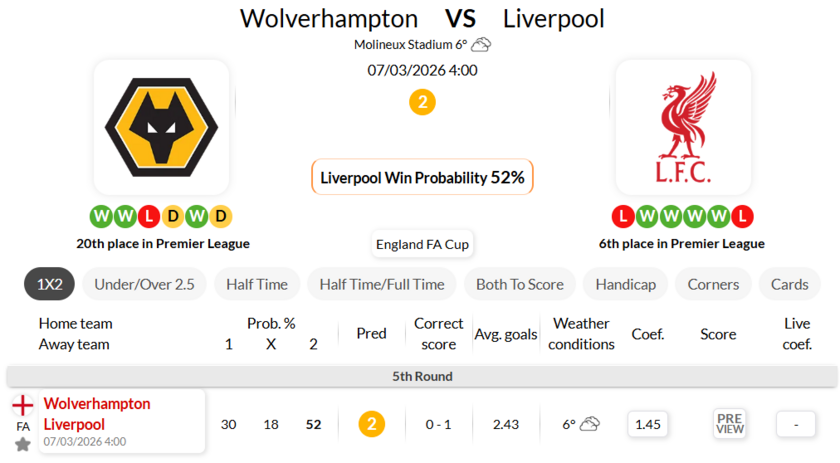840x463 pixels.
Task: Open the PREVIEW score icon
Action: (x=730, y=424)
